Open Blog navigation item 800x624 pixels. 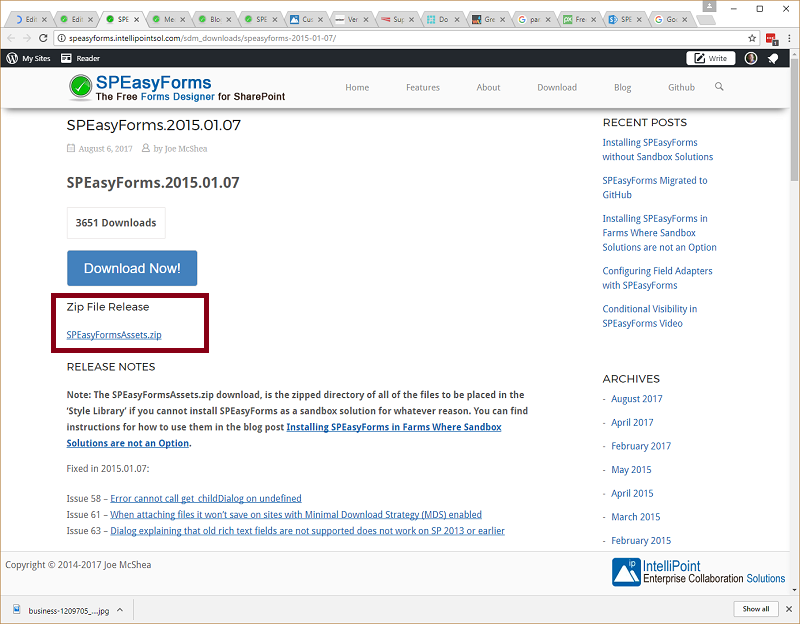coord(622,87)
